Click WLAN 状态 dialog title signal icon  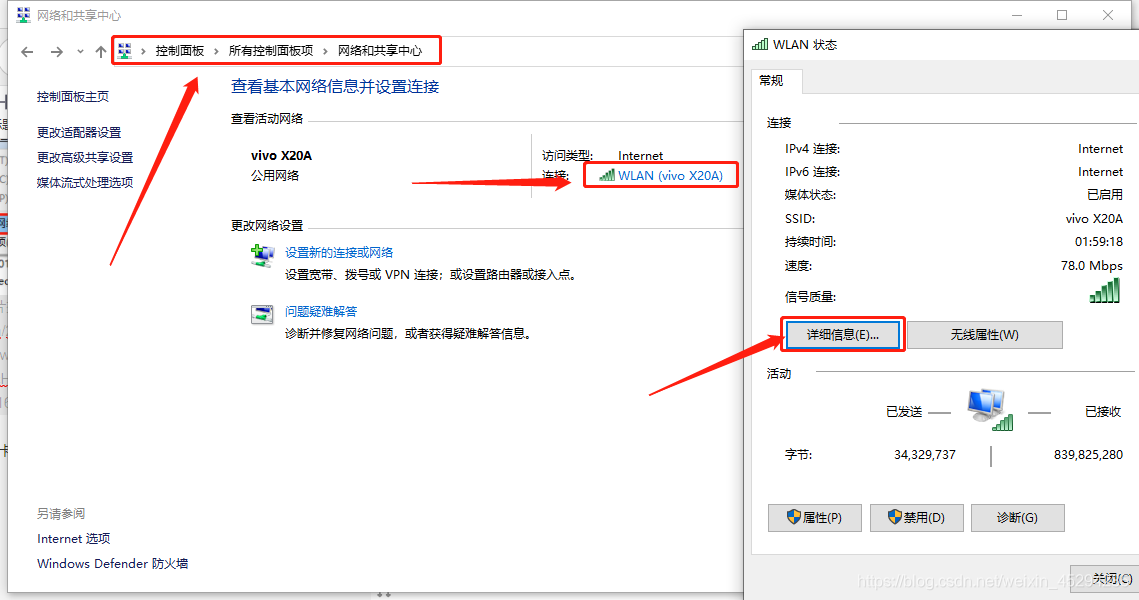click(760, 44)
